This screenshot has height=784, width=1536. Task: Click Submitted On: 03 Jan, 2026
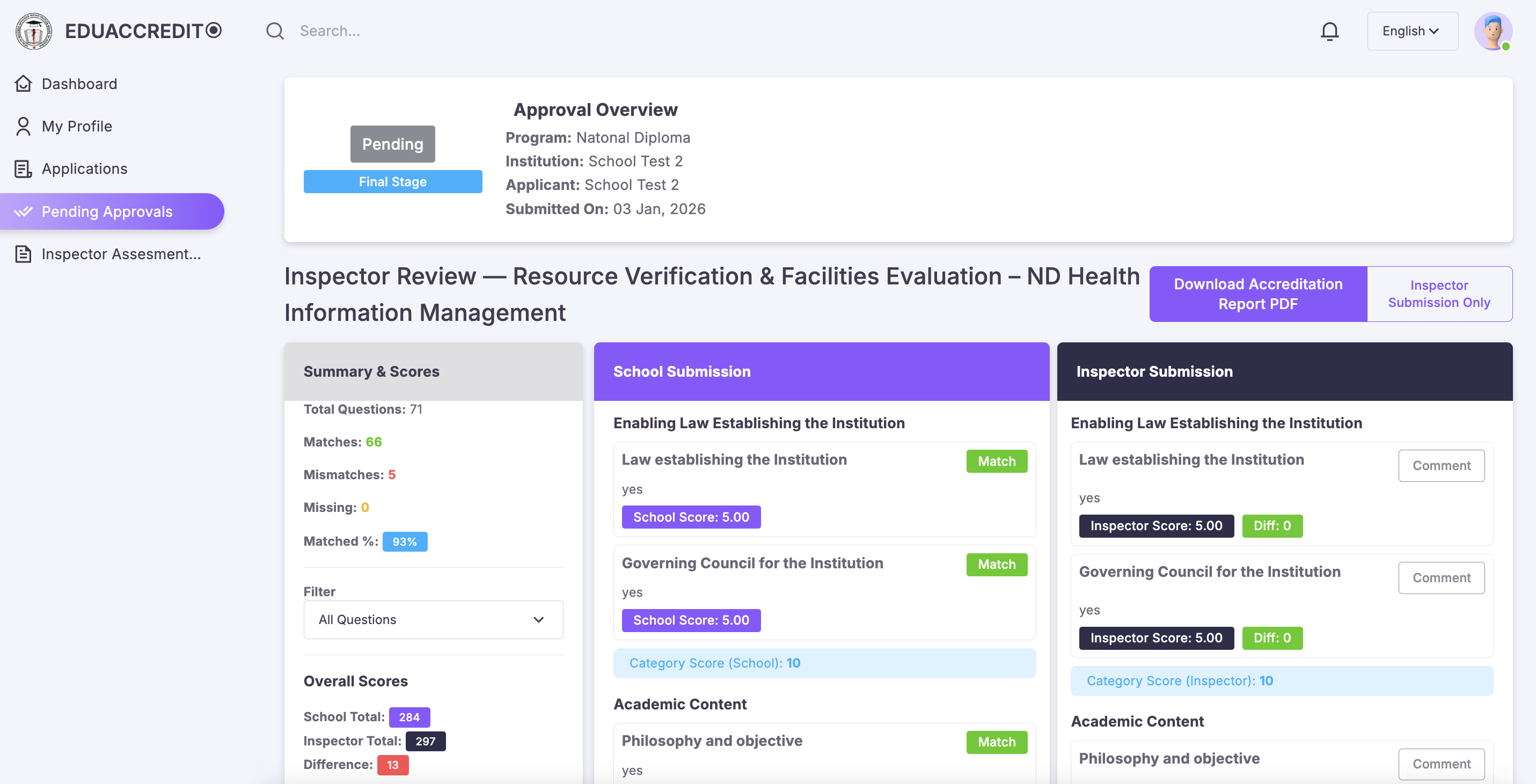click(x=605, y=209)
